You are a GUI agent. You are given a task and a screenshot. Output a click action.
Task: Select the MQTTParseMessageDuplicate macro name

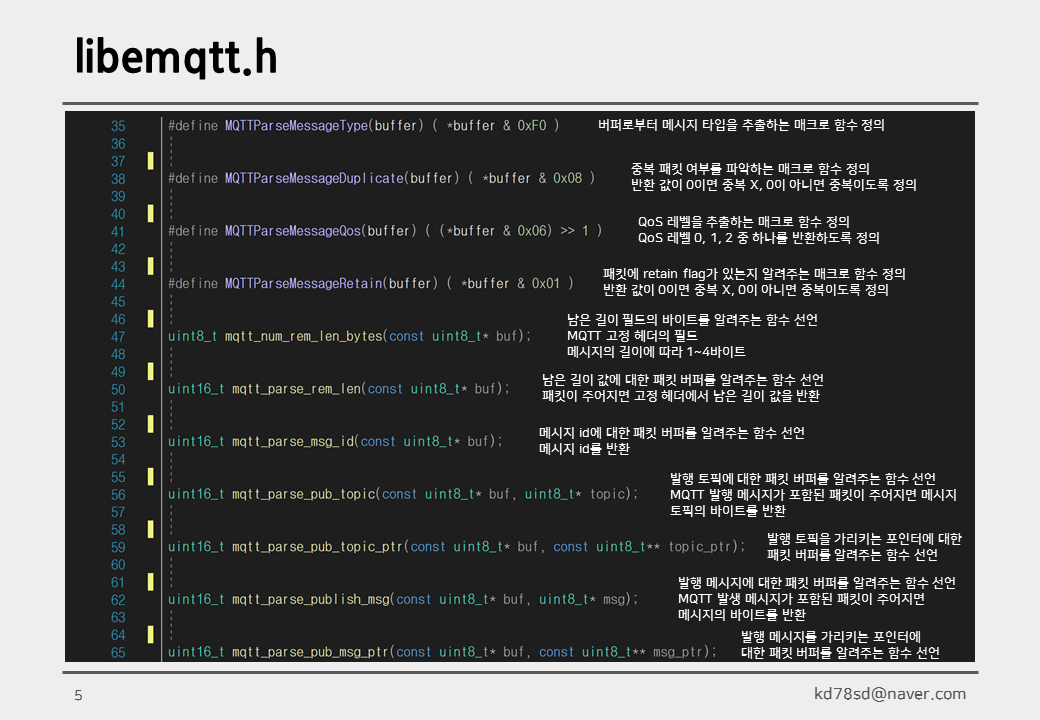[x=314, y=178]
